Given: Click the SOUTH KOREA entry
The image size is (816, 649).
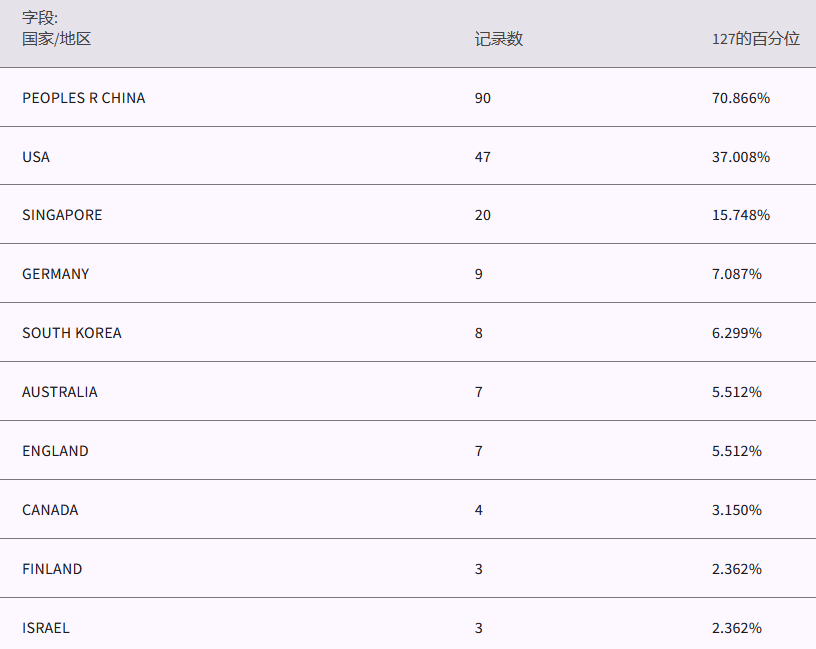Looking at the screenshot, I should (72, 333).
